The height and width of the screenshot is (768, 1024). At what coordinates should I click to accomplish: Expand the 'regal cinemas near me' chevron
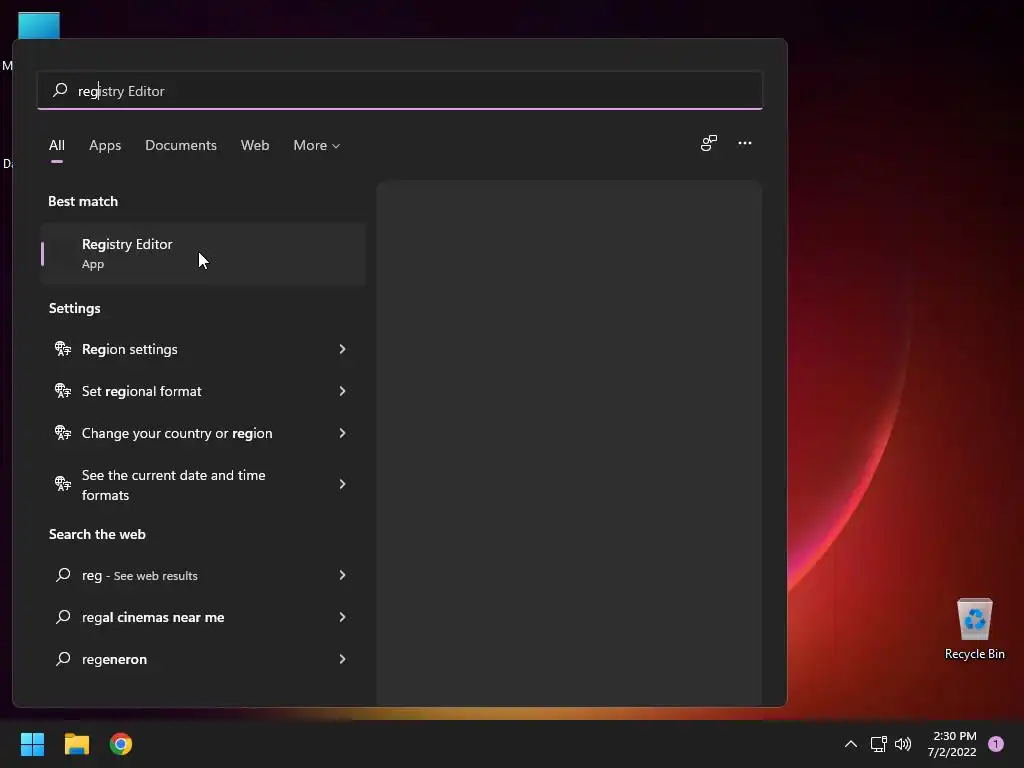point(342,617)
